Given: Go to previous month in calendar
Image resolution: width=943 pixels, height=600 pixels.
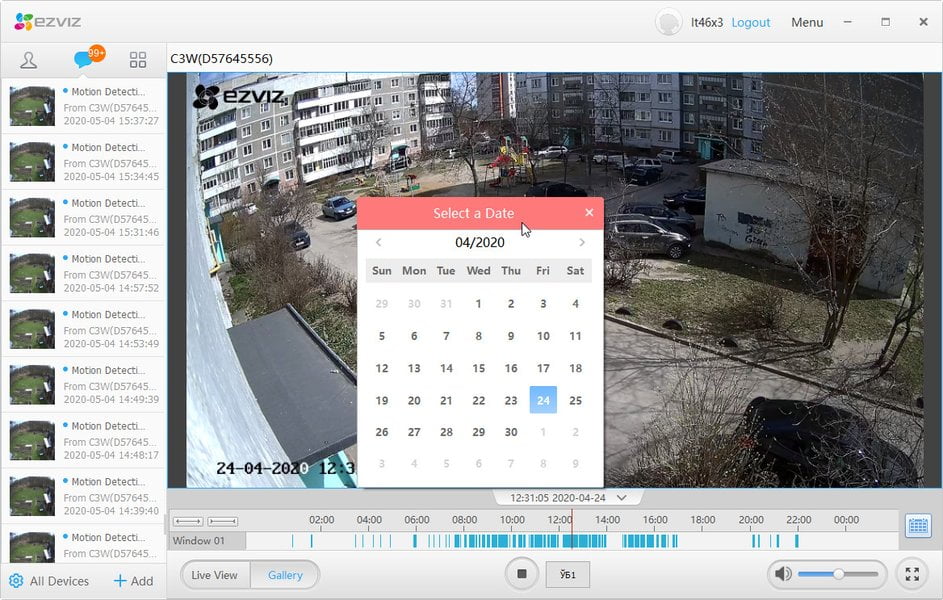Looking at the screenshot, I should pos(379,242).
